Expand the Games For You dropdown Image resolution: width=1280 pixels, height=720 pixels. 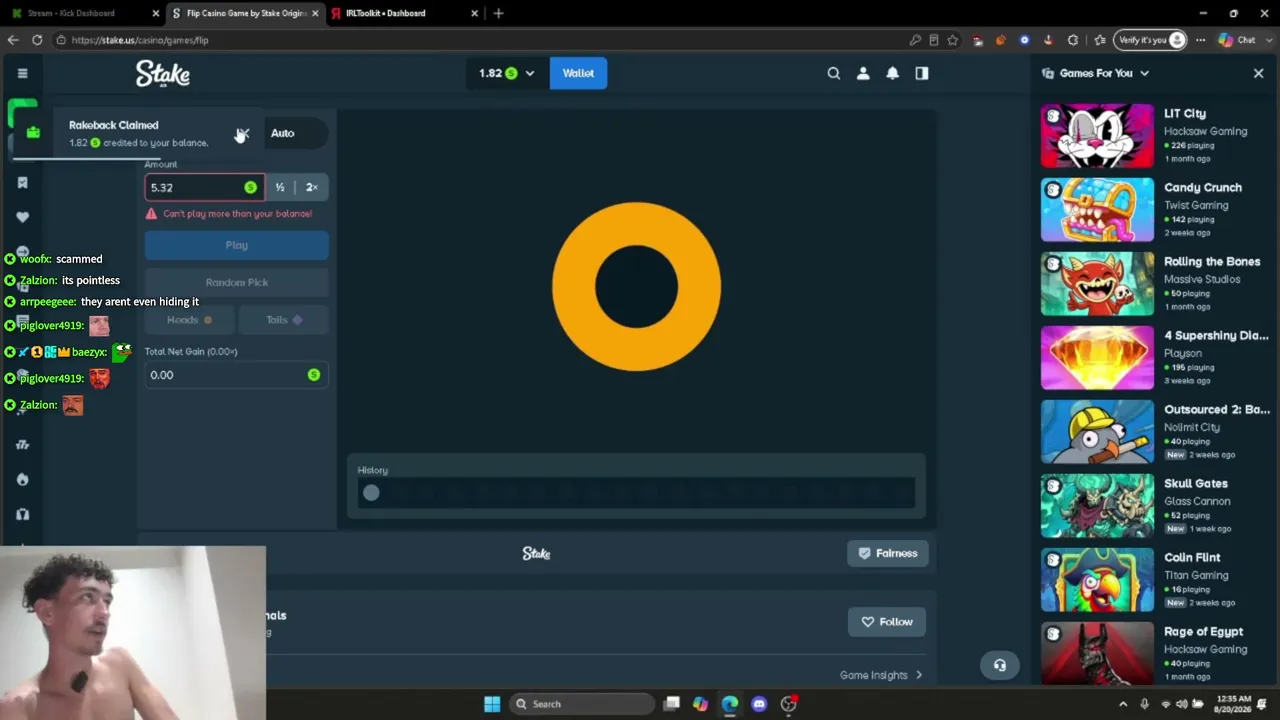(x=1144, y=73)
